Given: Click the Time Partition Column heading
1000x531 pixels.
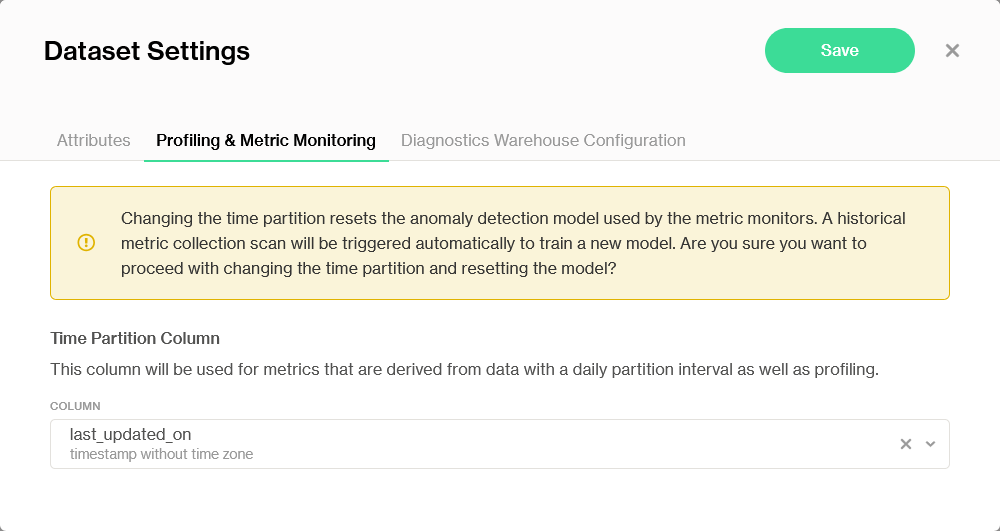Looking at the screenshot, I should click(x=135, y=338).
